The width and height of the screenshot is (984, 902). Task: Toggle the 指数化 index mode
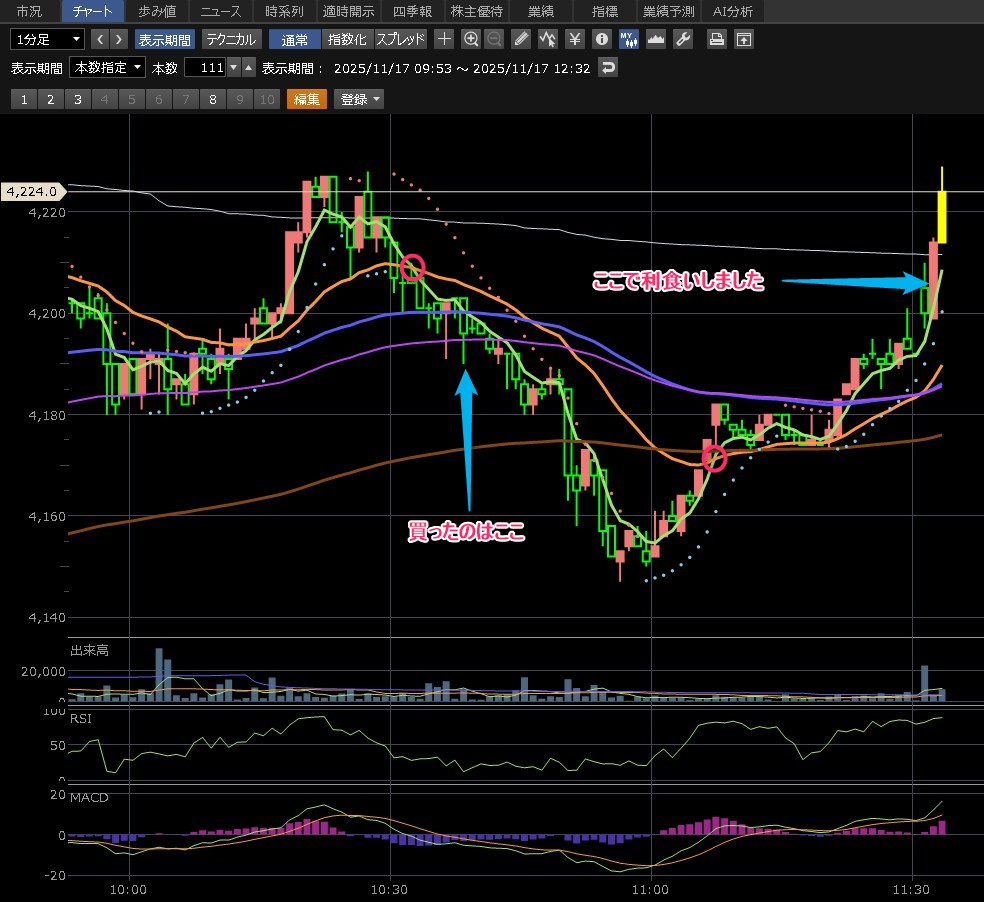click(x=347, y=40)
